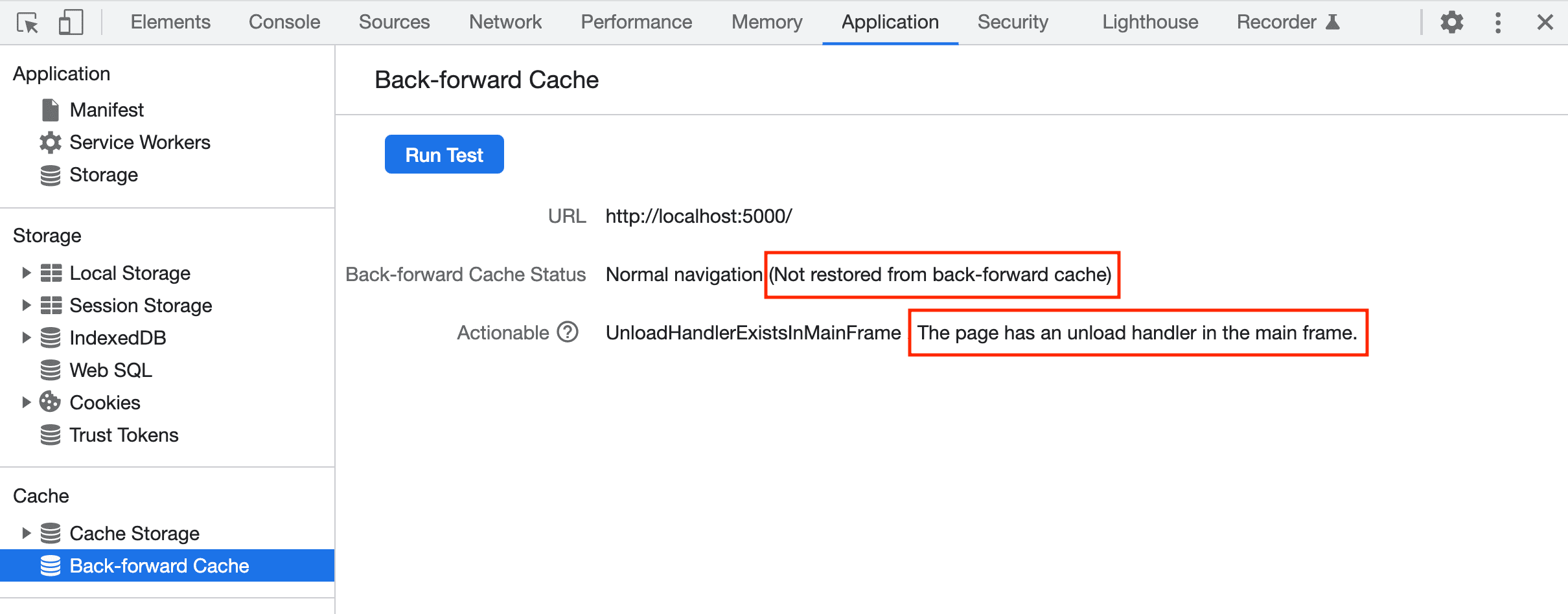The width and height of the screenshot is (1568, 614).
Task: Click the Service Workers gear icon
Action: pyautogui.click(x=50, y=142)
